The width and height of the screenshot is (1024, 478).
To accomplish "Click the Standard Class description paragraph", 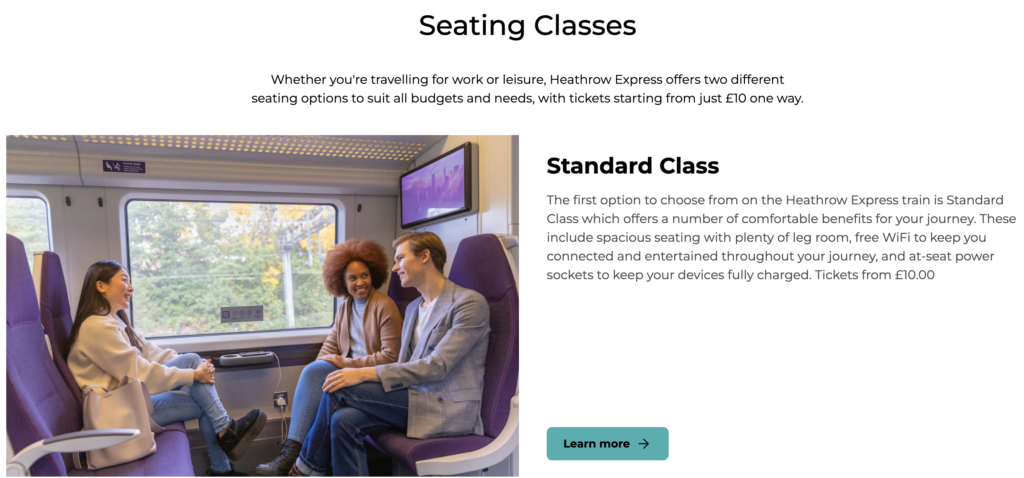I will pyautogui.click(x=781, y=237).
